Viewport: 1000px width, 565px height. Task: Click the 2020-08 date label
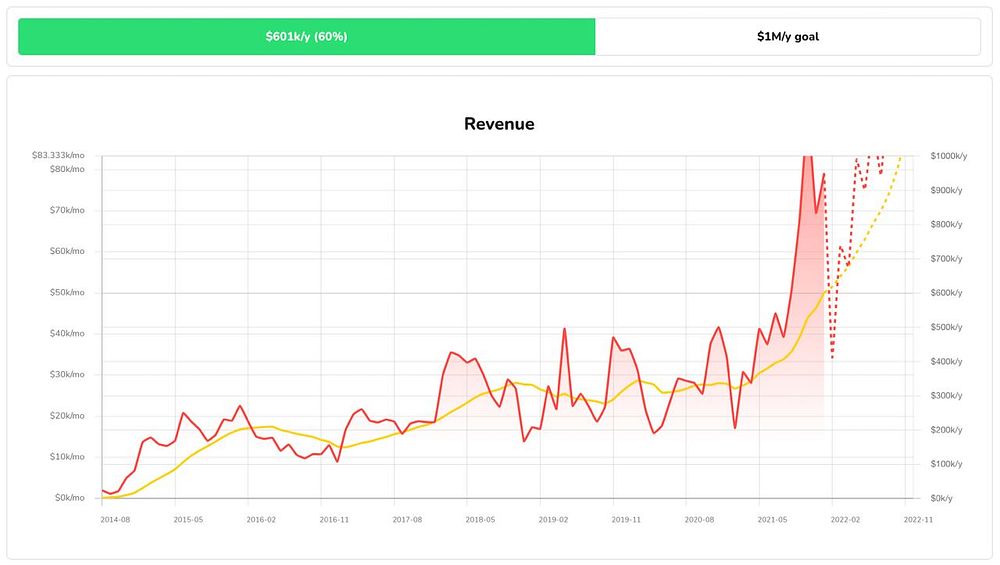click(x=699, y=520)
